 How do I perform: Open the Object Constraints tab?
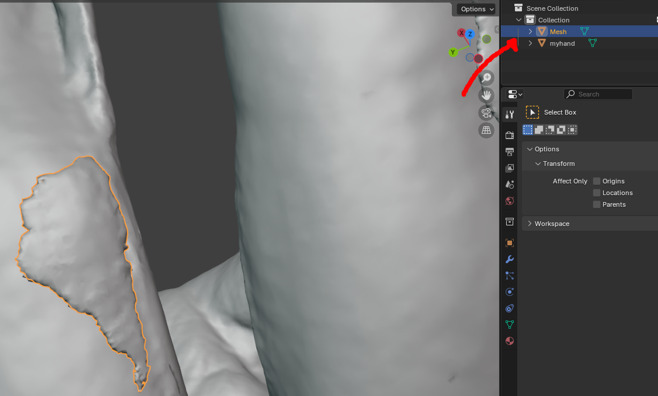click(x=509, y=308)
